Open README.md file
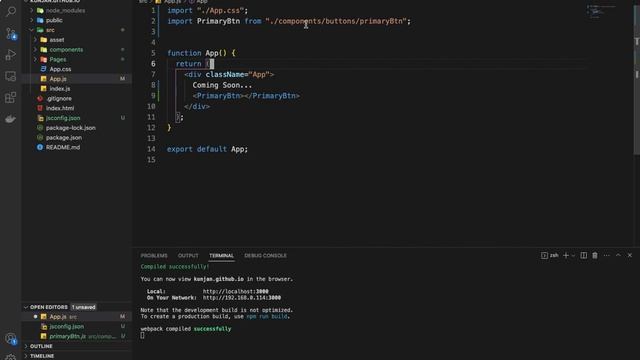Image resolution: width=640 pixels, height=360 pixels. click(x=77, y=147)
